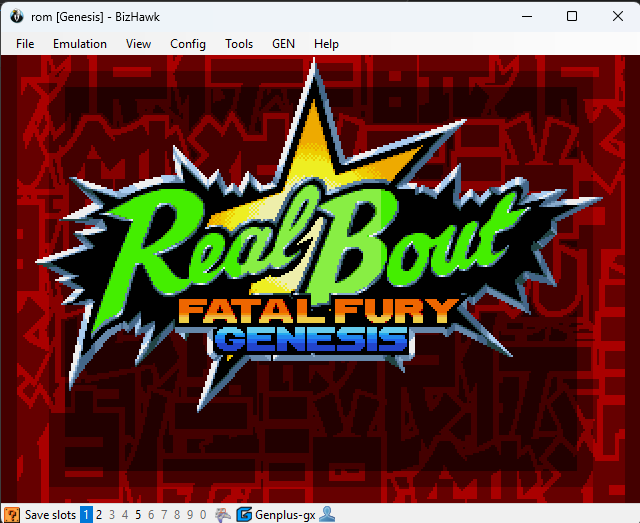Close the BizHawk window
Viewport: 640px width, 523px height.
point(618,16)
